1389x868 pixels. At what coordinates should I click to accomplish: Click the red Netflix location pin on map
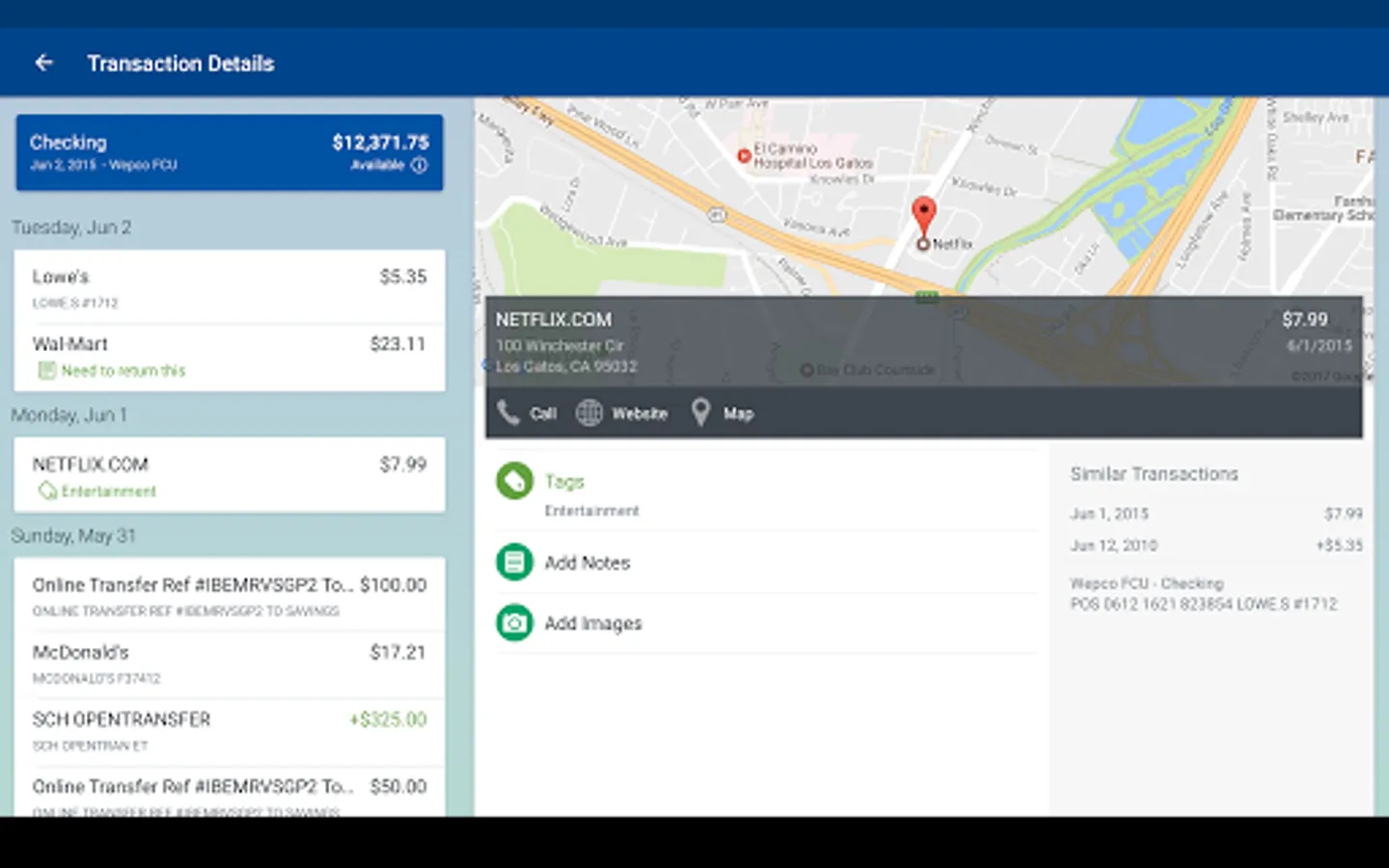point(924,216)
